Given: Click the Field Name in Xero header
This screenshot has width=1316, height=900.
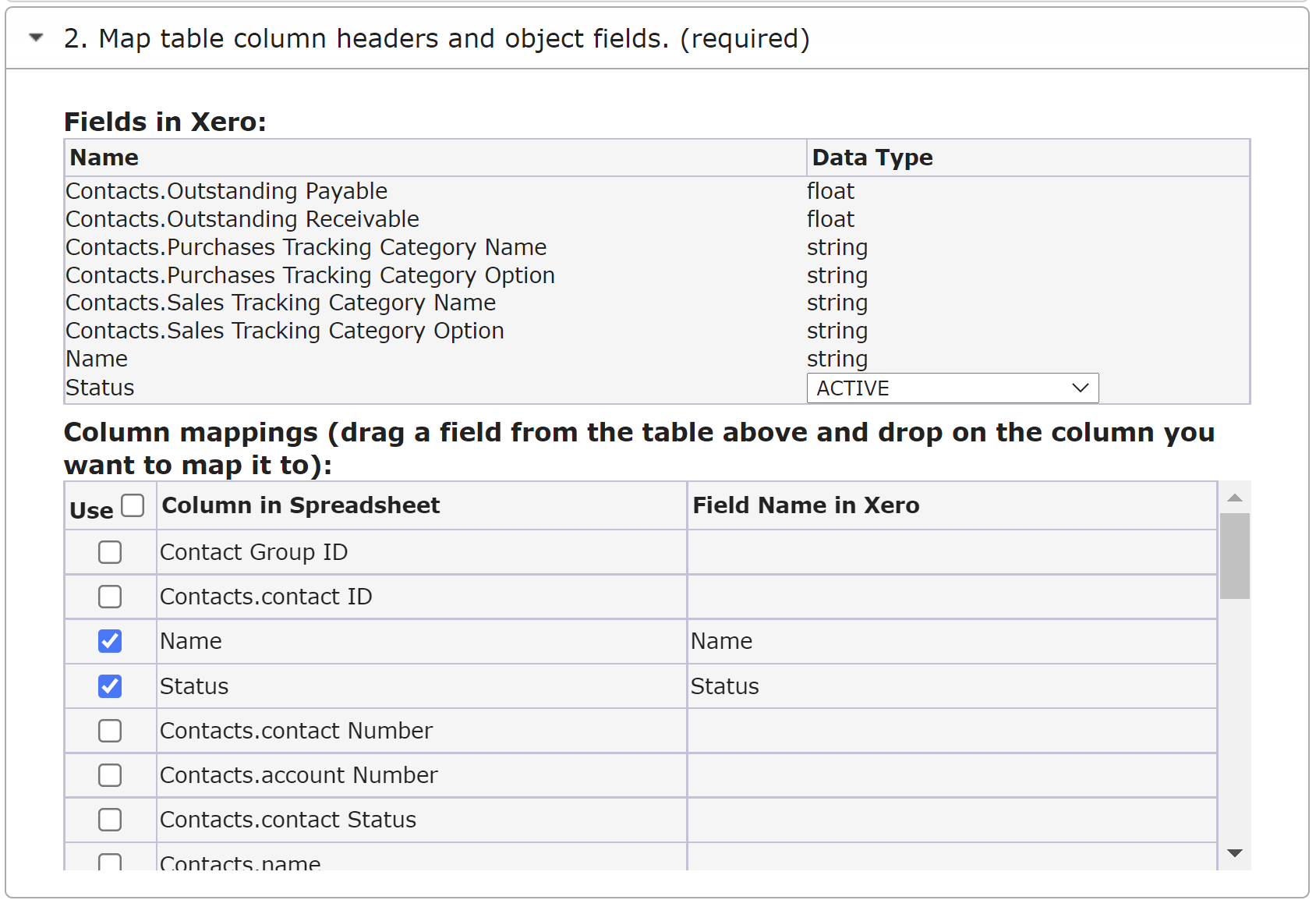Looking at the screenshot, I should tap(951, 505).
